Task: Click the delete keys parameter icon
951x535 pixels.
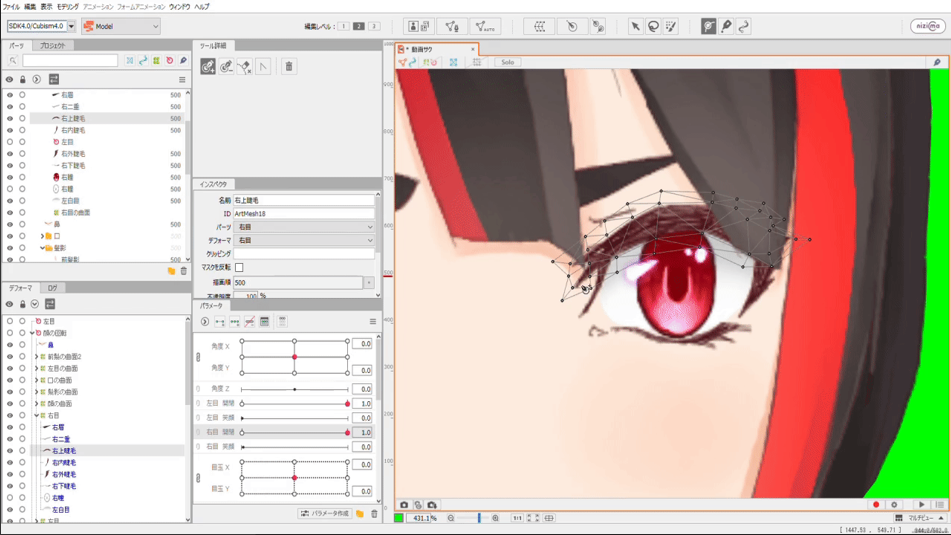Action: (249, 321)
